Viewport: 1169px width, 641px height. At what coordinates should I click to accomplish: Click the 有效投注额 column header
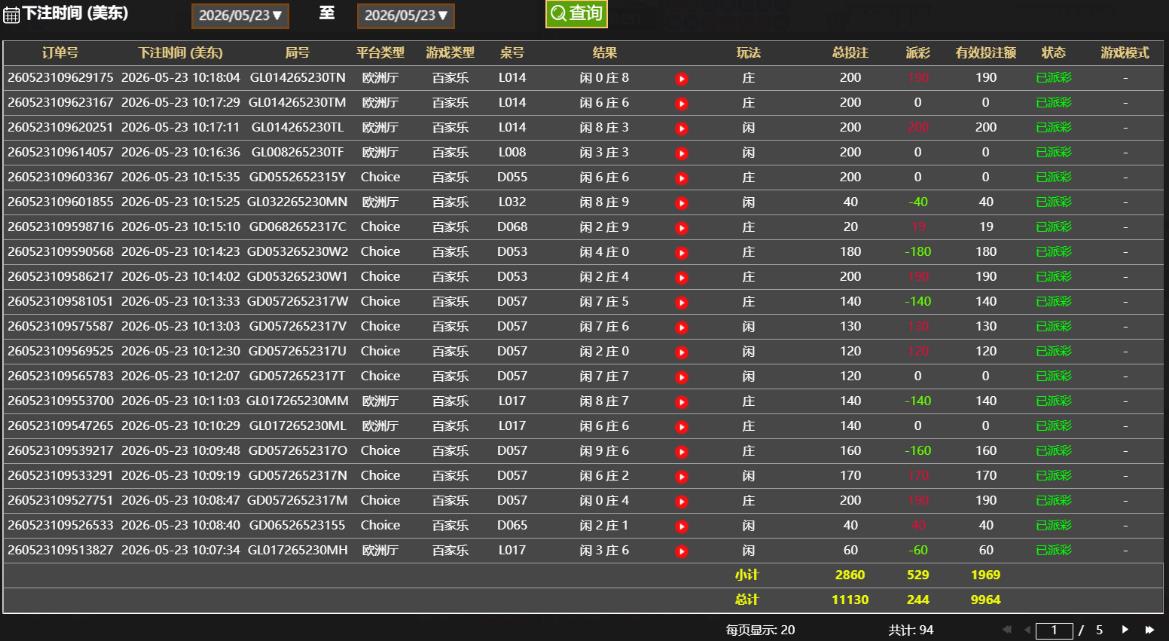click(x=986, y=53)
